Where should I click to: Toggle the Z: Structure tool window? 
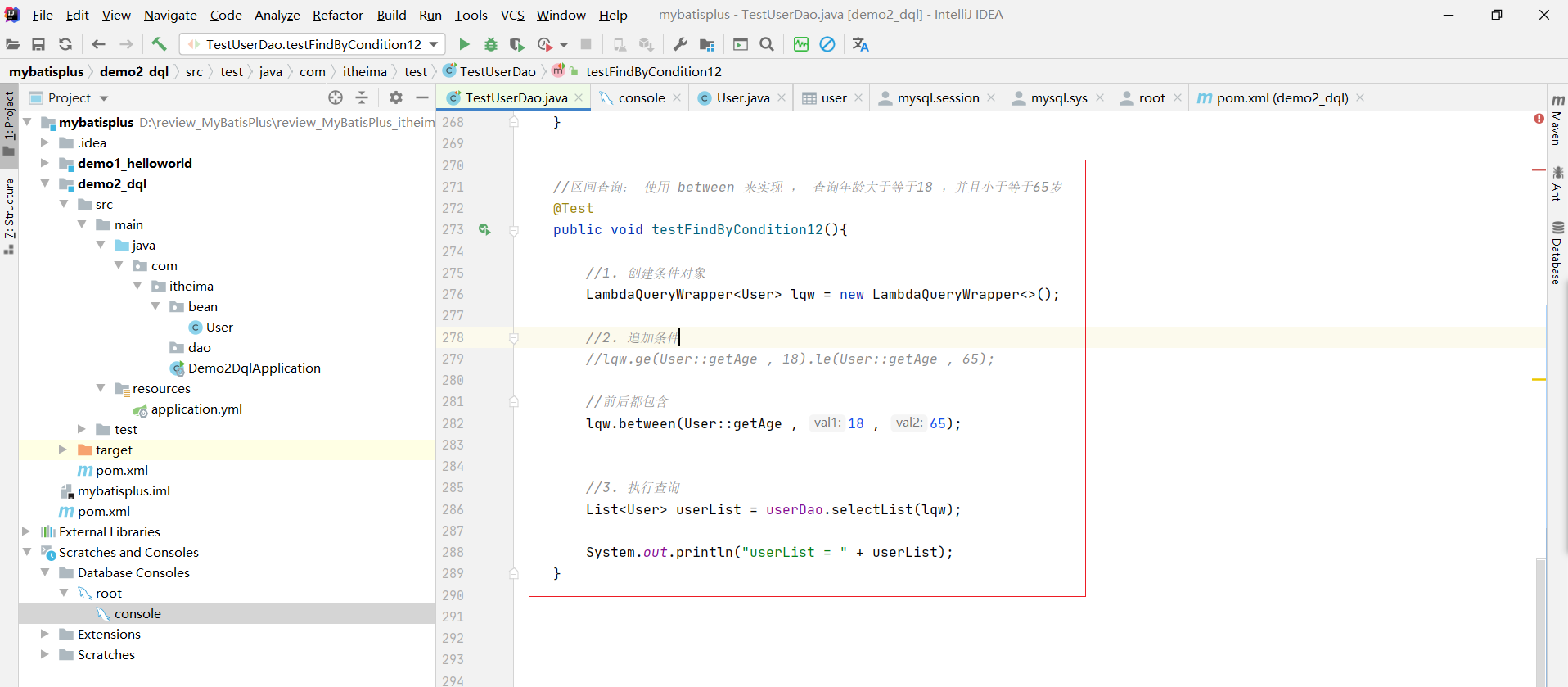coord(9,215)
